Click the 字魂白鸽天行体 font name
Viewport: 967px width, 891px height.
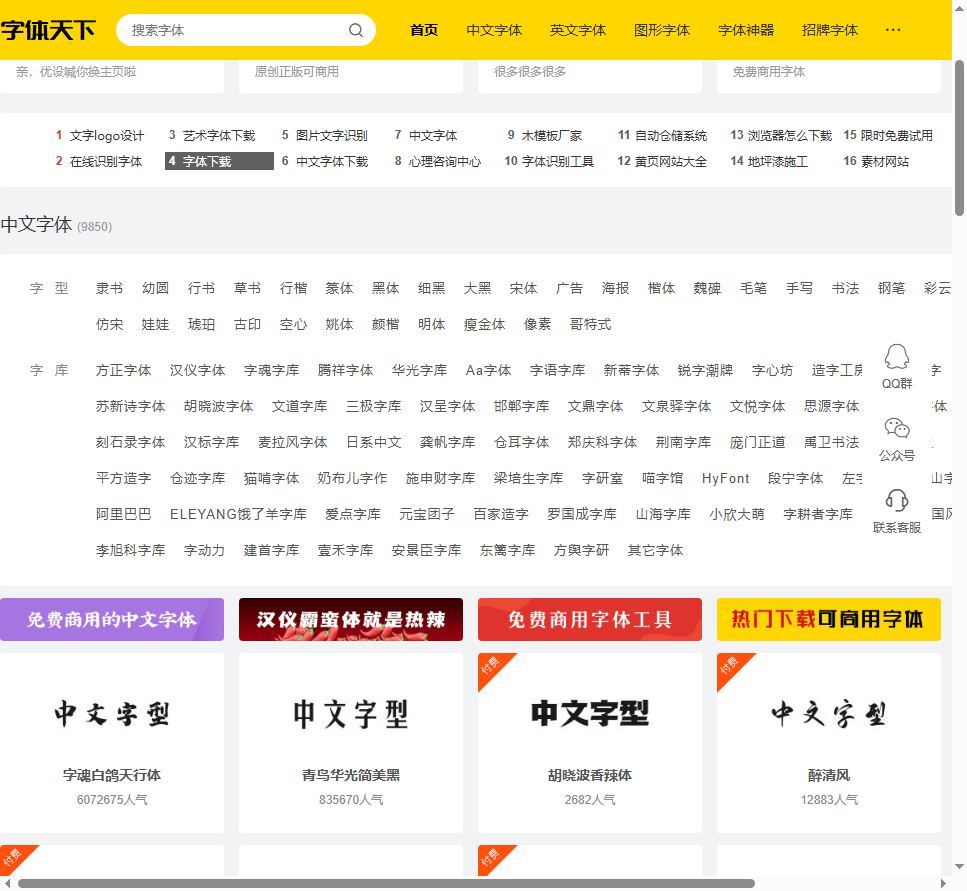point(112,775)
